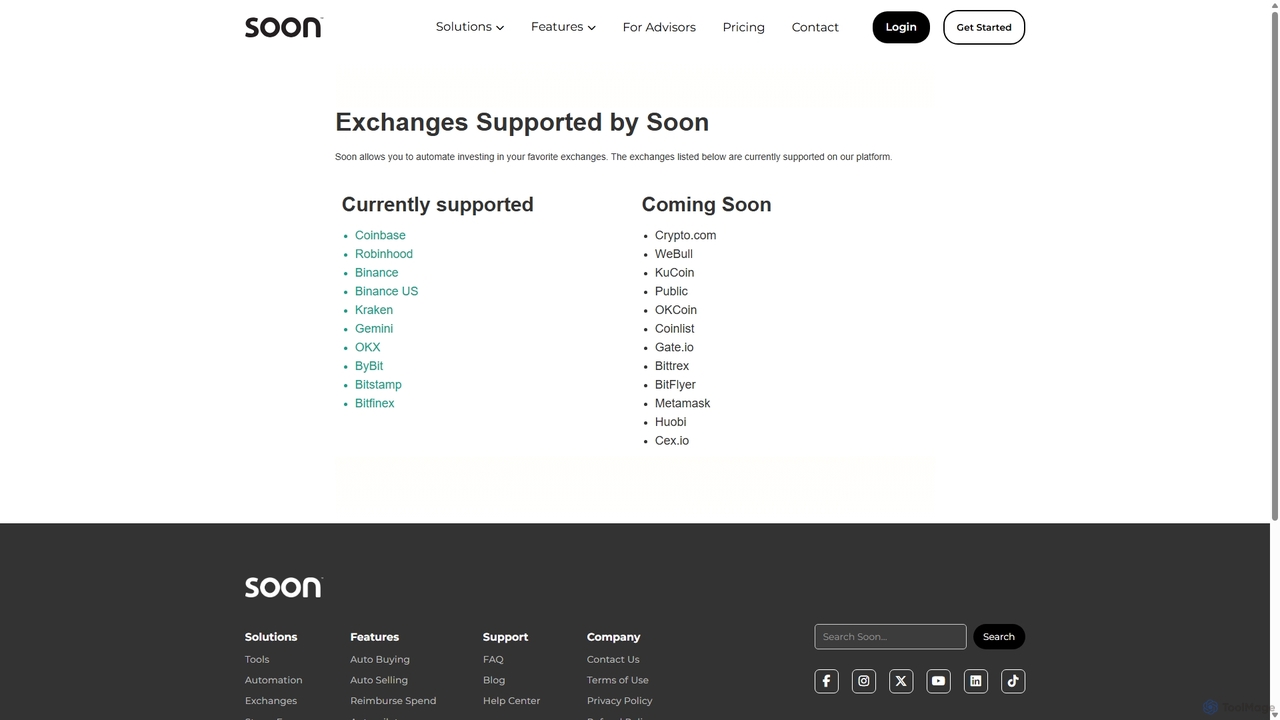Open the Gemini exchange link
This screenshot has height=720, width=1280.
click(374, 328)
